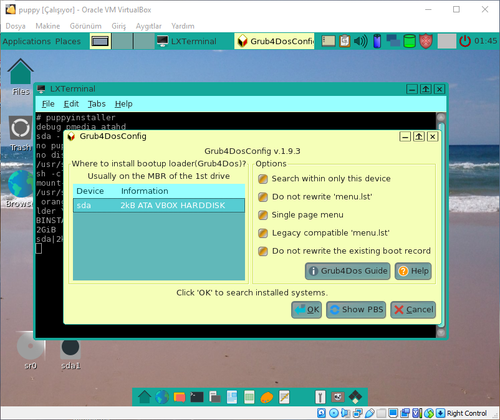Open VirtualBox Dosya menu
This screenshot has width=500, height=420.
(x=15, y=26)
